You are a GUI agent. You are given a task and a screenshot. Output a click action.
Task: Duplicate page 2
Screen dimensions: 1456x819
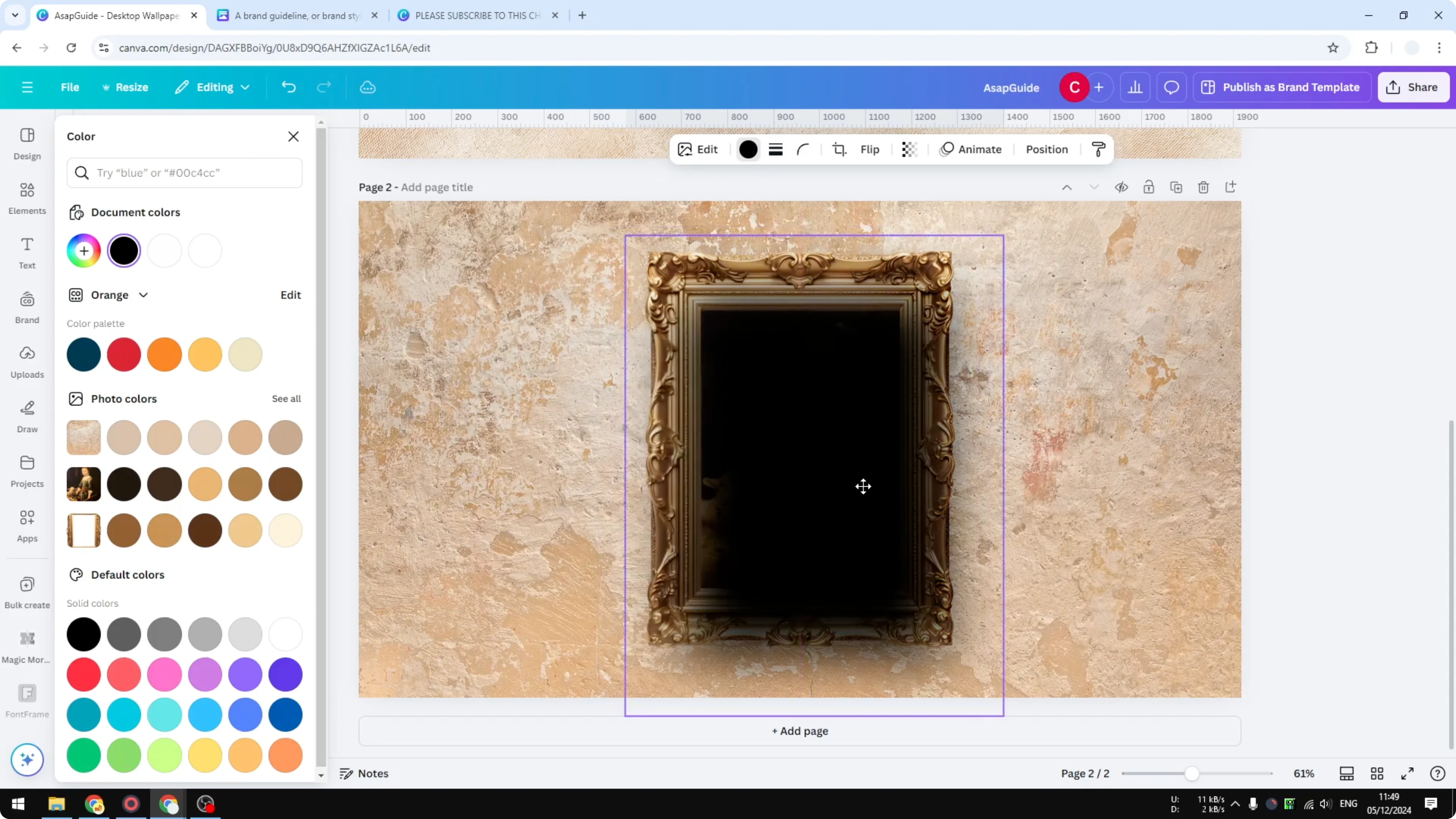point(1175,187)
